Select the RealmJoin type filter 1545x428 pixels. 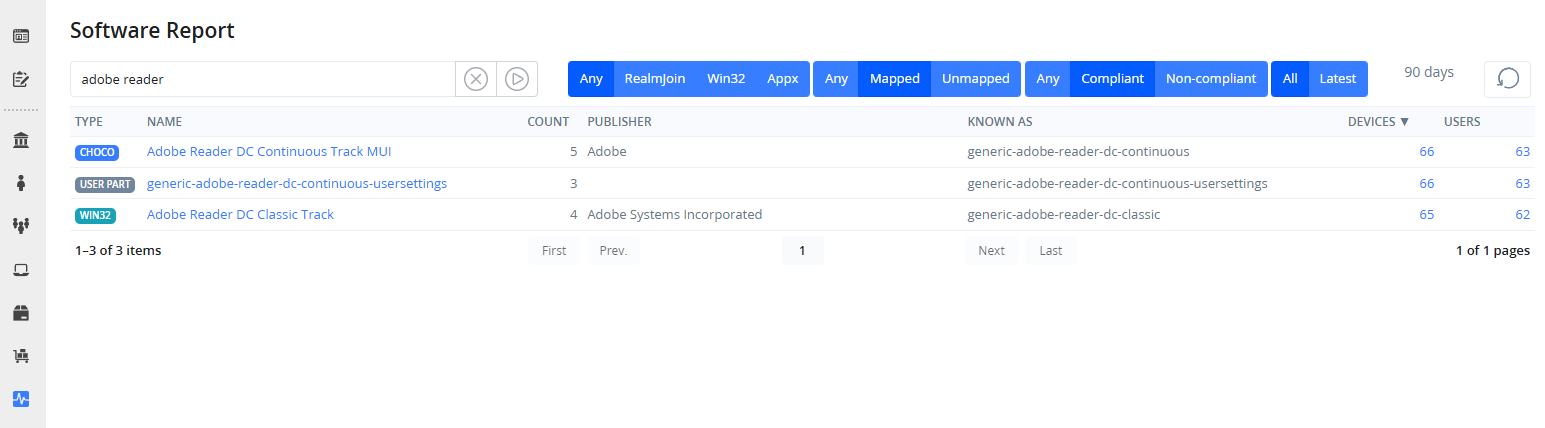(x=654, y=79)
